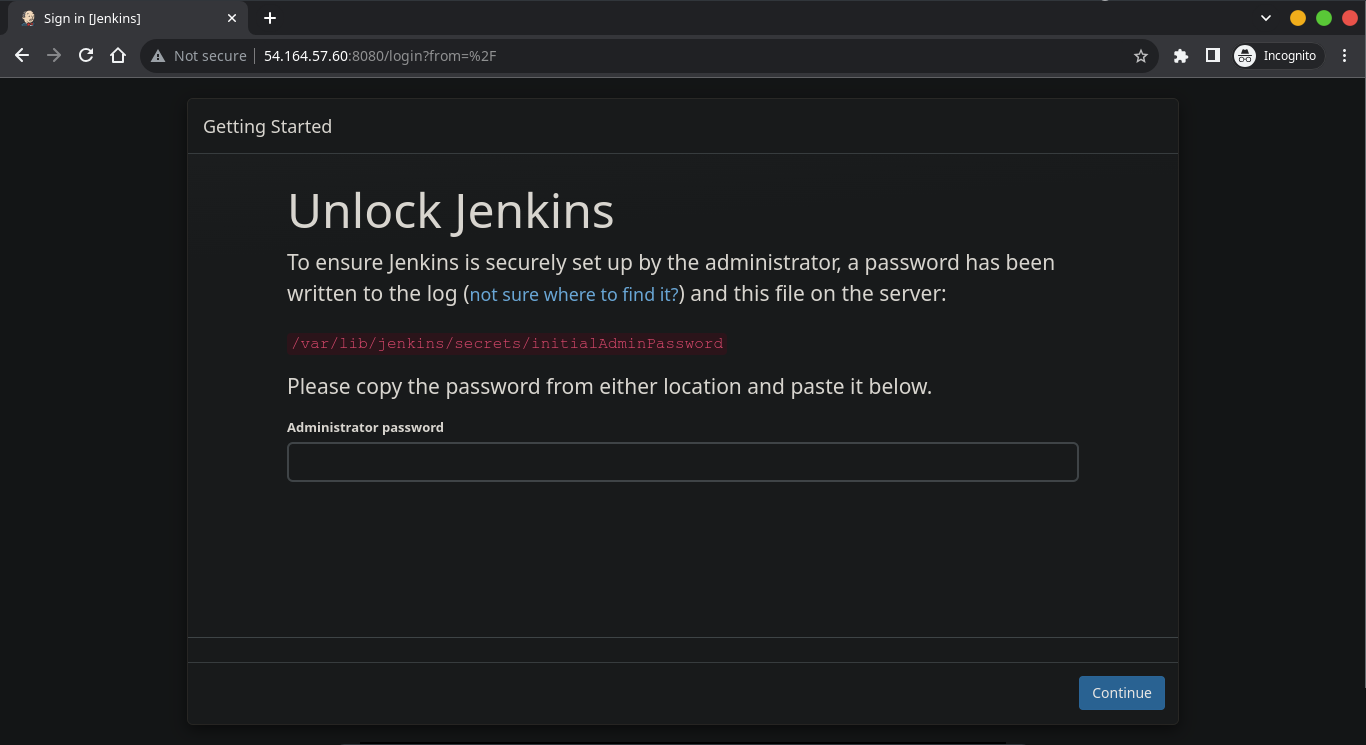Reload the Jenkins login page

[86, 56]
